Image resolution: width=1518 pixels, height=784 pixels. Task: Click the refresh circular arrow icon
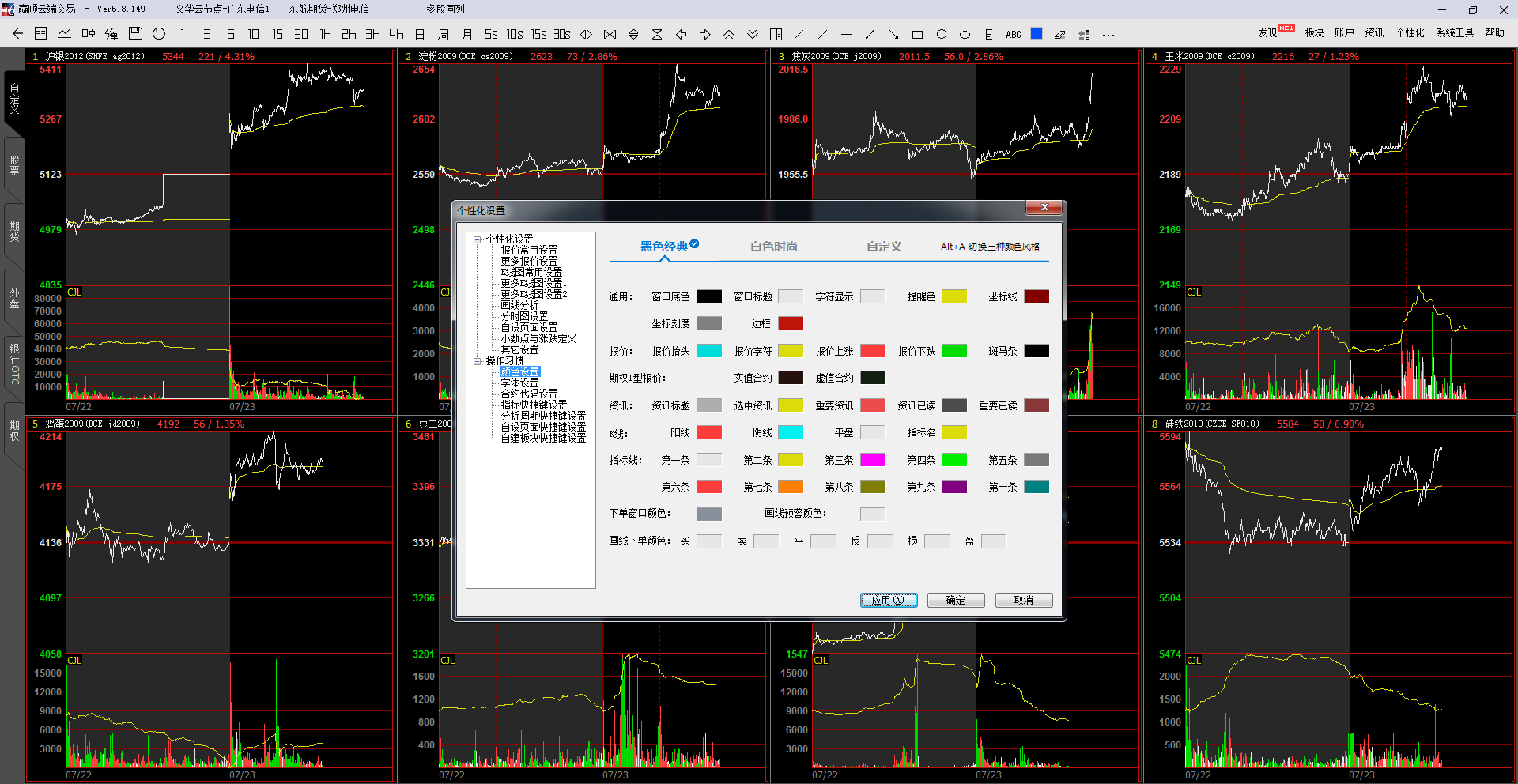(x=159, y=34)
